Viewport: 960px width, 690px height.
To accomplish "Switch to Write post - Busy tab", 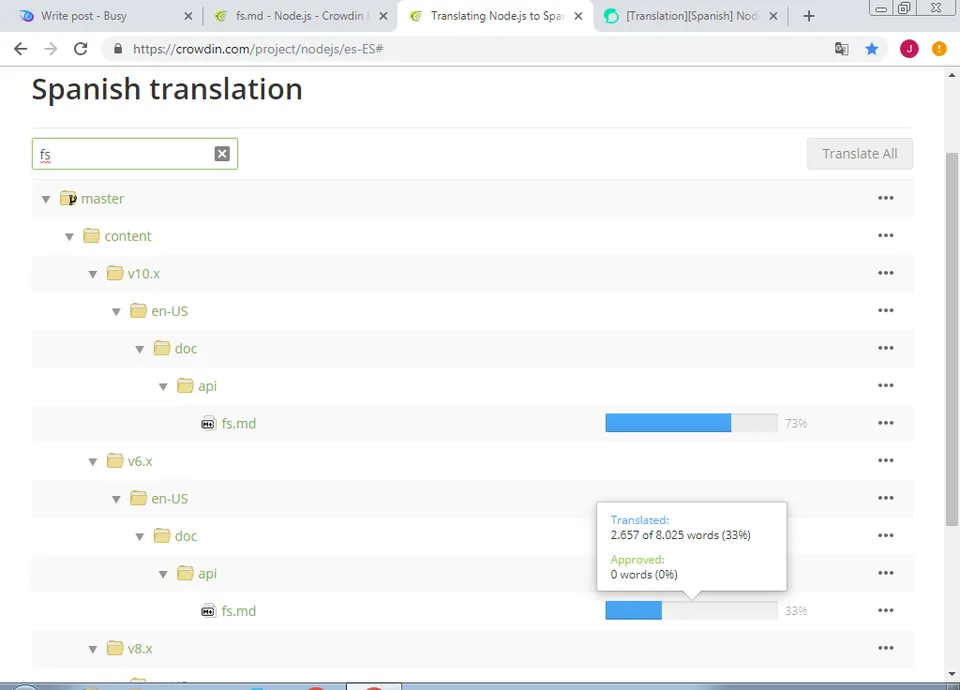I will pyautogui.click(x=100, y=16).
